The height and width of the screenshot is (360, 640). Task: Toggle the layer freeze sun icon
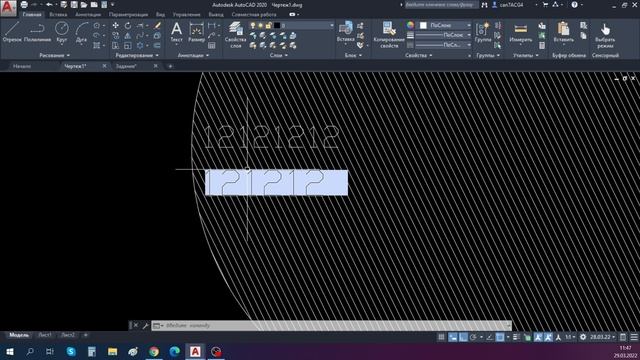point(260,25)
